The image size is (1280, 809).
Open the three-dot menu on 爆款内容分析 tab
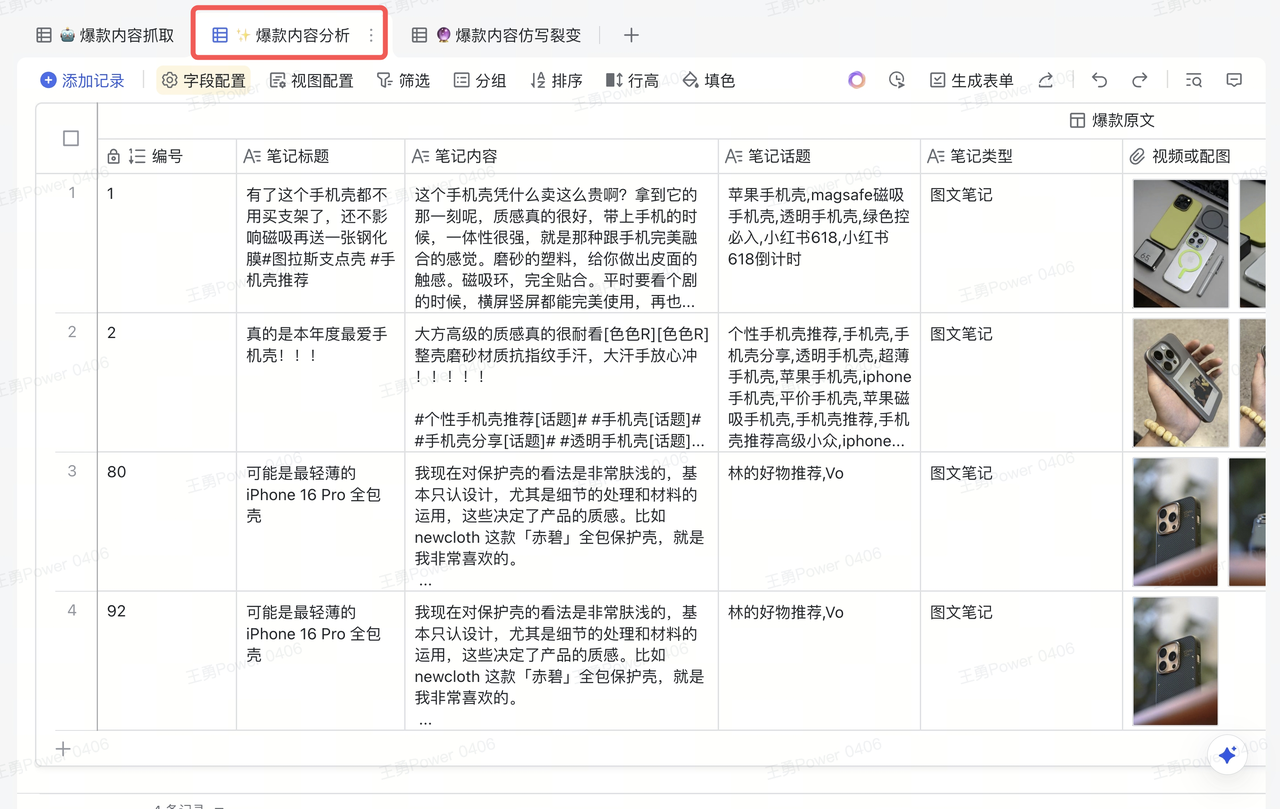371,35
